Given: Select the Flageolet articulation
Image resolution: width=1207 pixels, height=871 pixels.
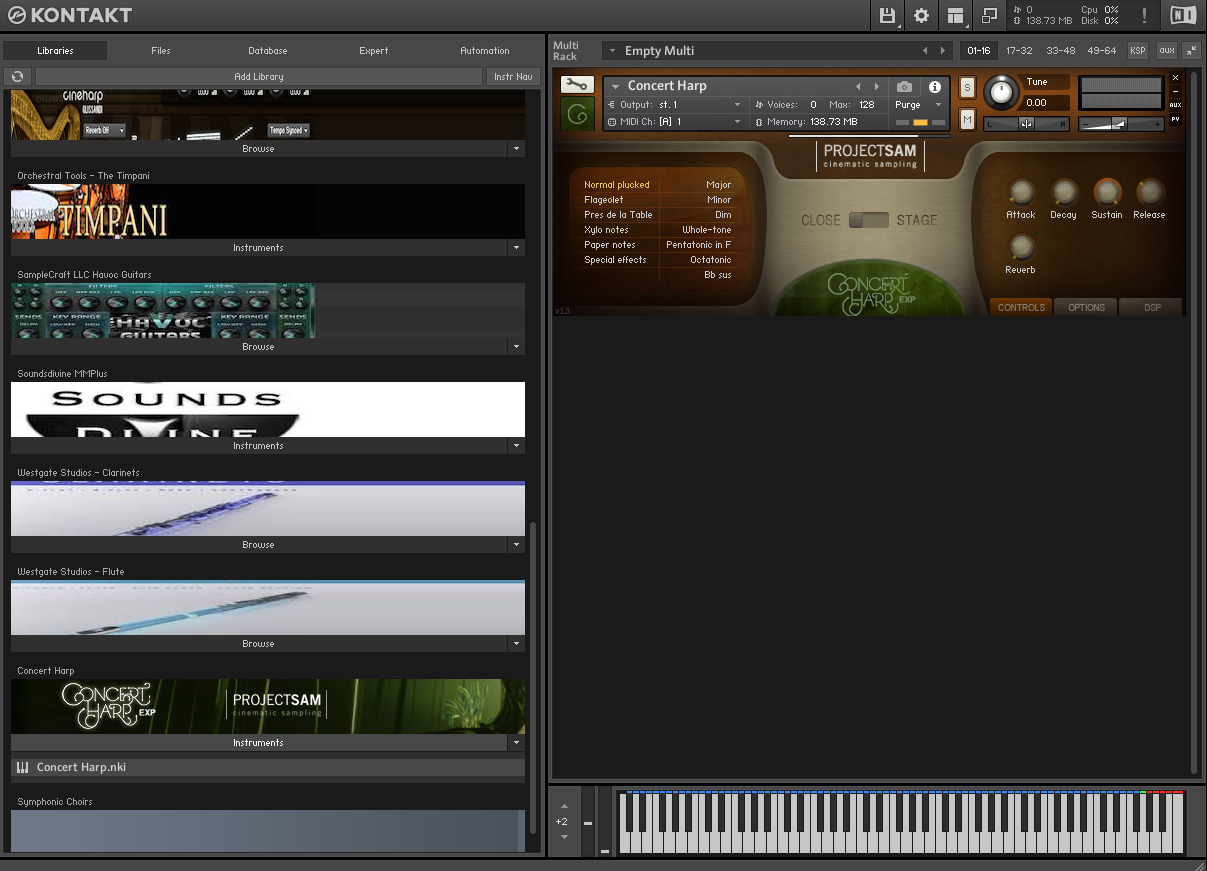Looking at the screenshot, I should pos(604,200).
